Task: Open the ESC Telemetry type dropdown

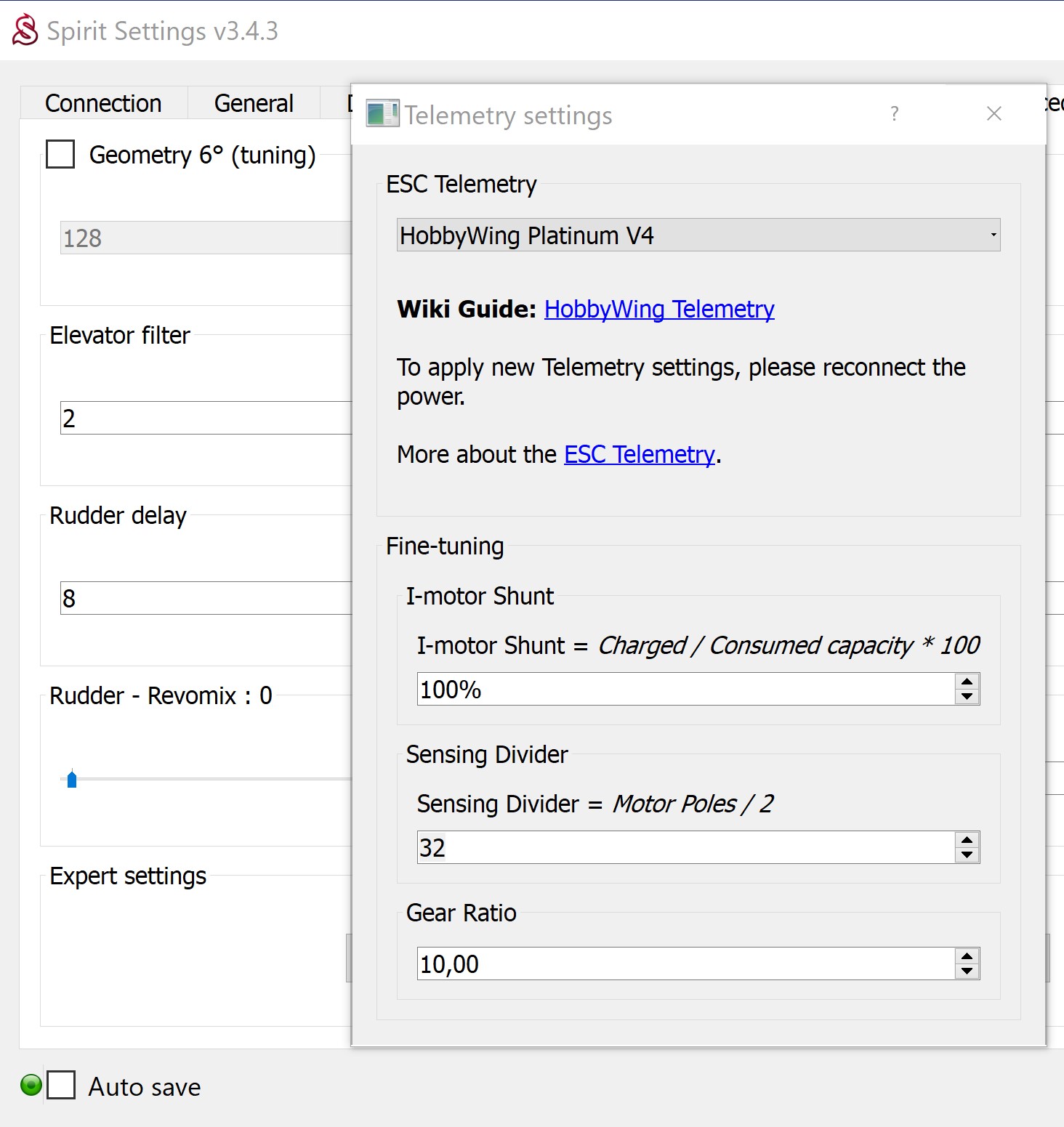Action: (698, 235)
